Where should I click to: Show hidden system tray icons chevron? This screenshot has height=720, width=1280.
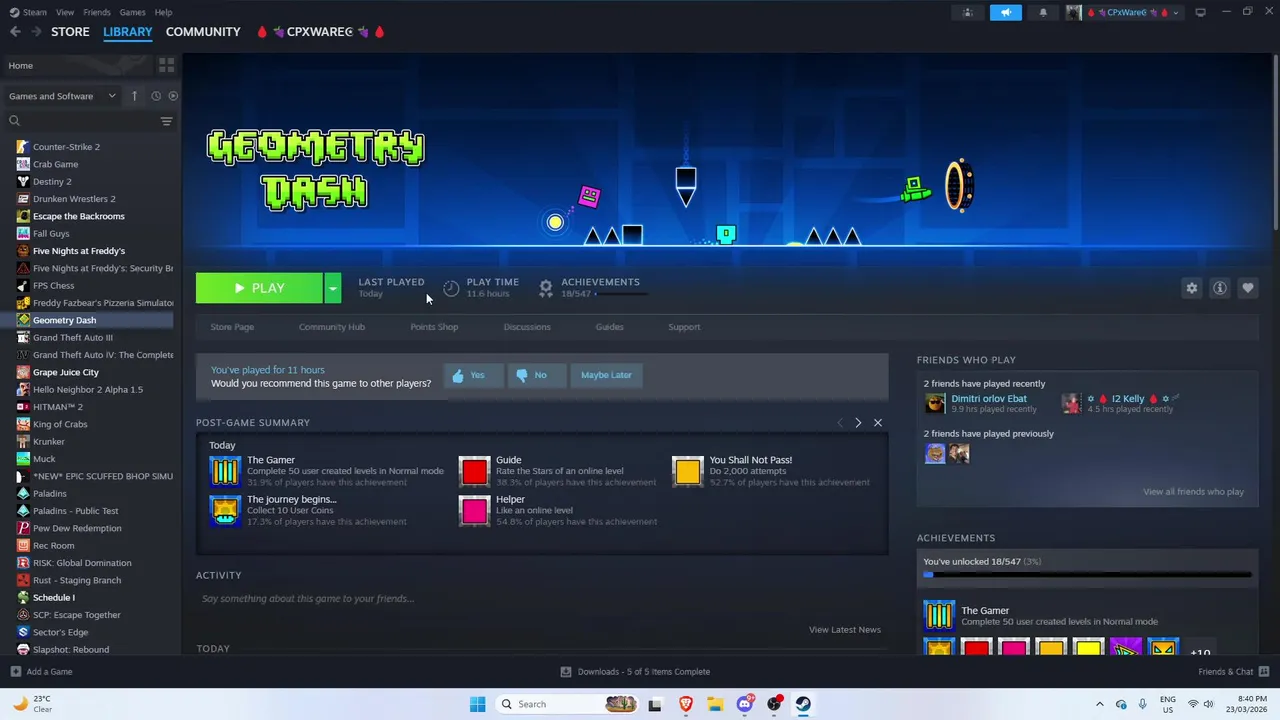pyautogui.click(x=1099, y=704)
